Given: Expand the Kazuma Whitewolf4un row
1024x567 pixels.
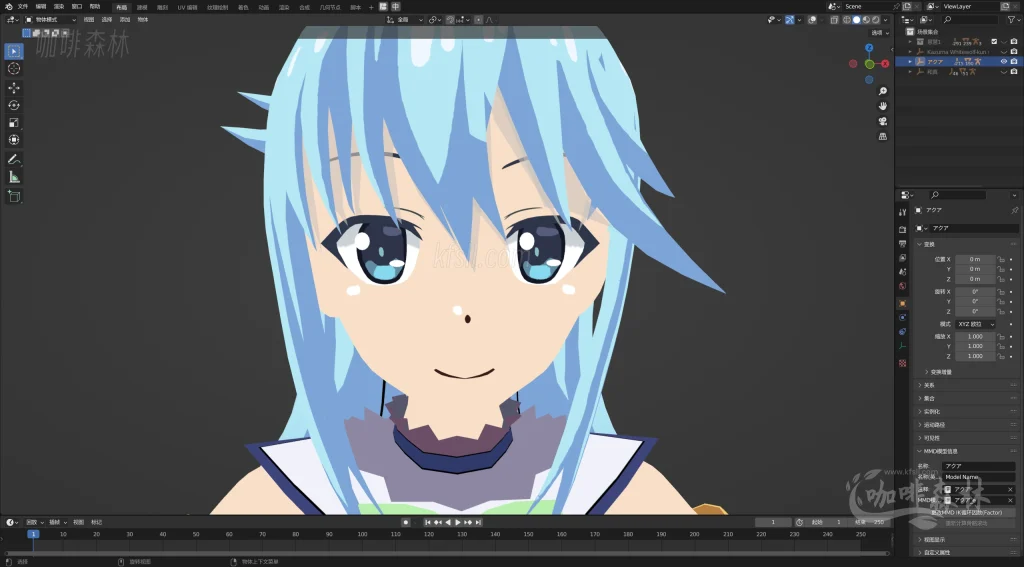Looking at the screenshot, I should tap(910, 52).
